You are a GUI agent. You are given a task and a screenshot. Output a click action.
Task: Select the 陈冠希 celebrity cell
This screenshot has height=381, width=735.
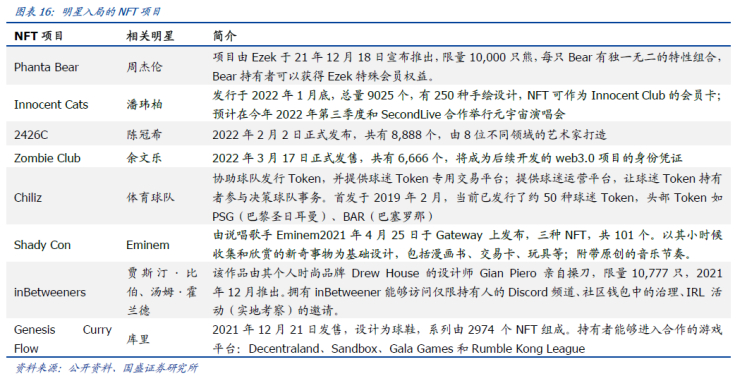click(x=144, y=135)
